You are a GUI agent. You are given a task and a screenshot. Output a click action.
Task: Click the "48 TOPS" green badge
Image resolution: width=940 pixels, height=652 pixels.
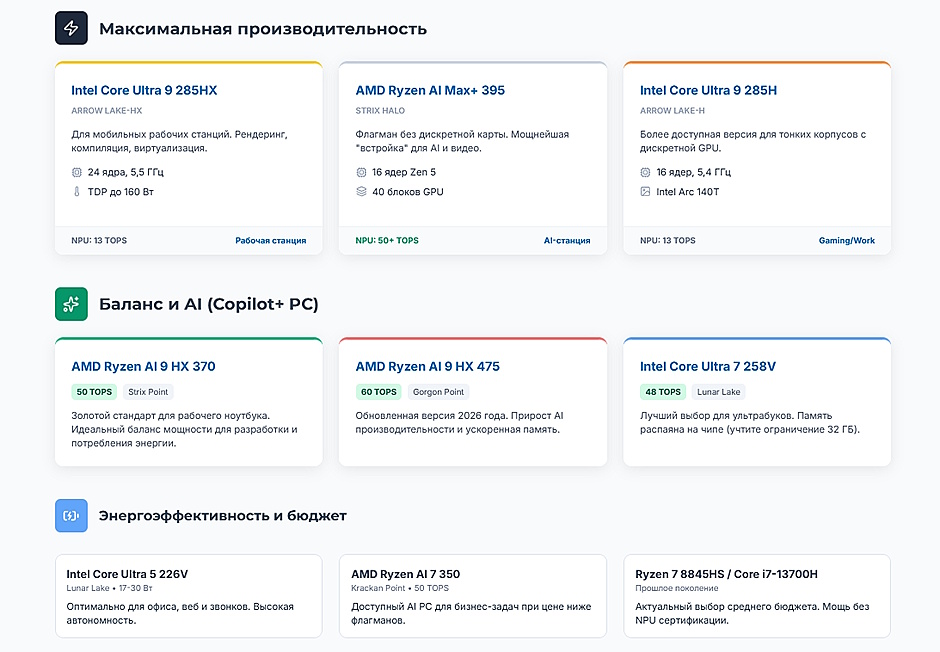click(662, 392)
